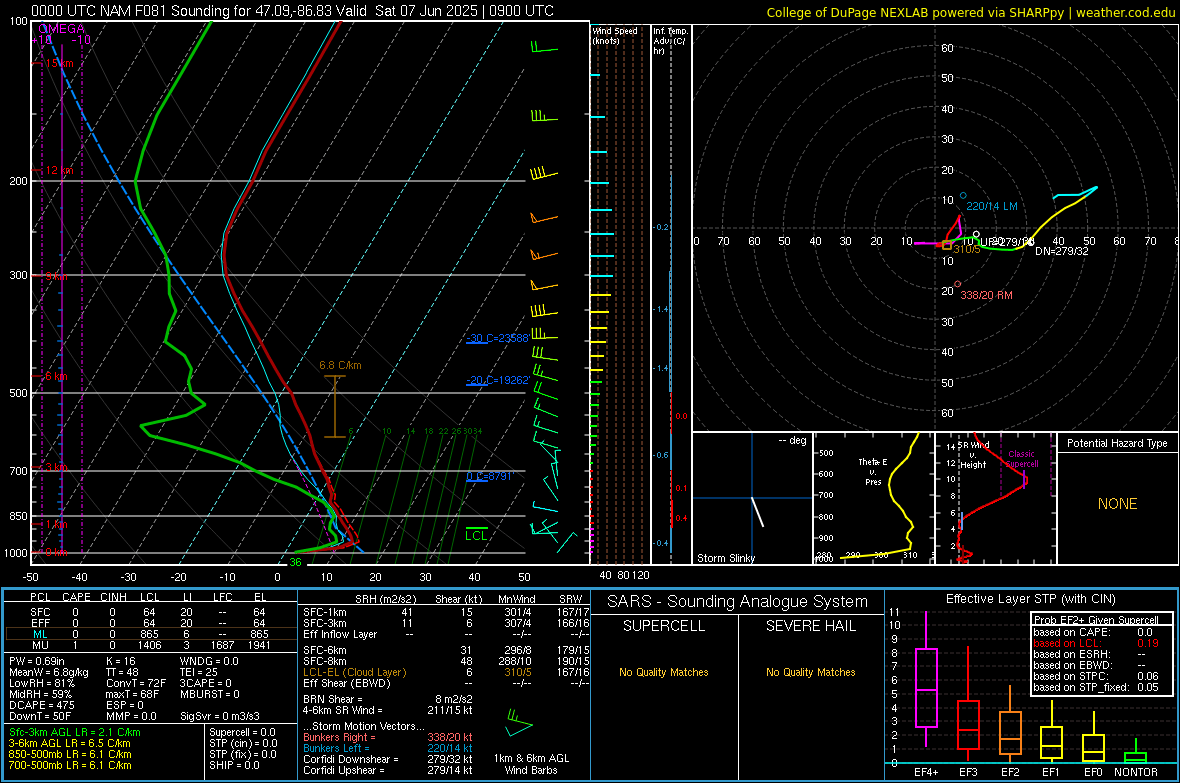Click the Sfc-3km AGL LR = 2.1 C/km line
This screenshot has height=783, width=1180.
pos(75,732)
